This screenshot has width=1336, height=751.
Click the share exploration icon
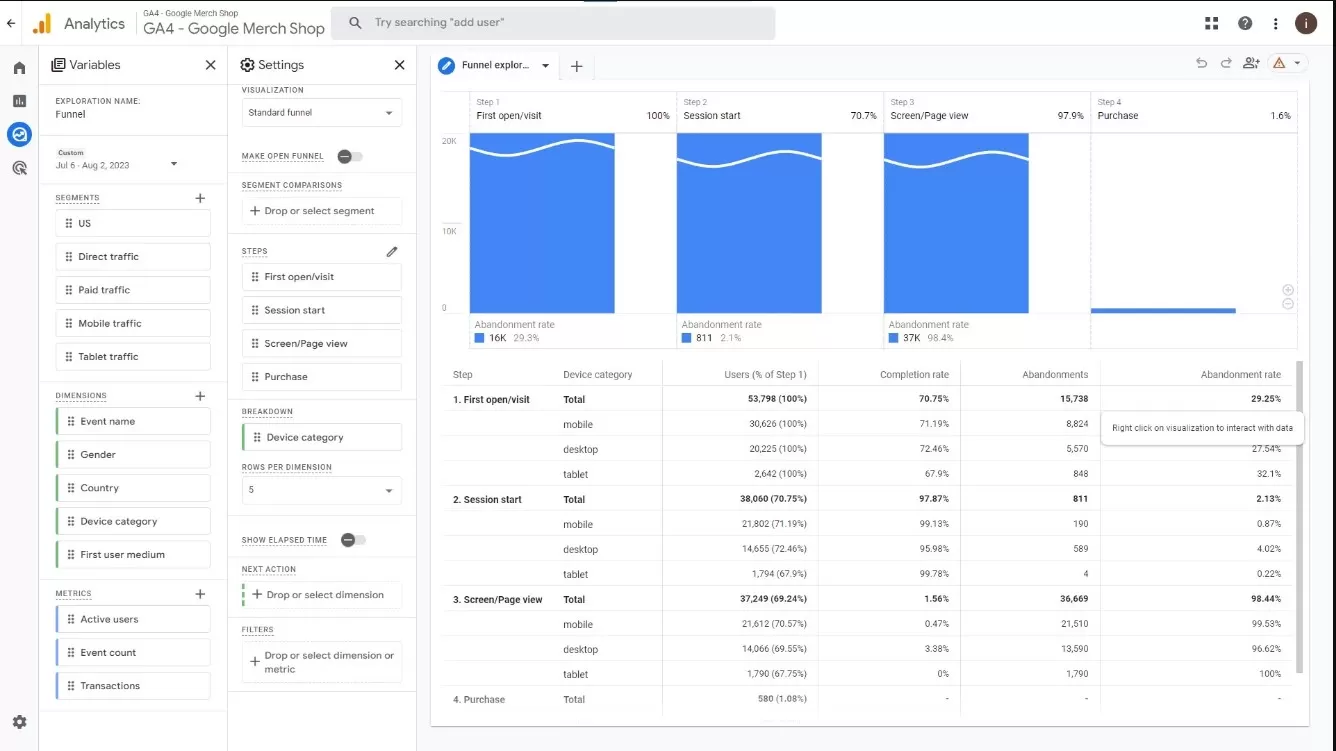pos(1251,63)
